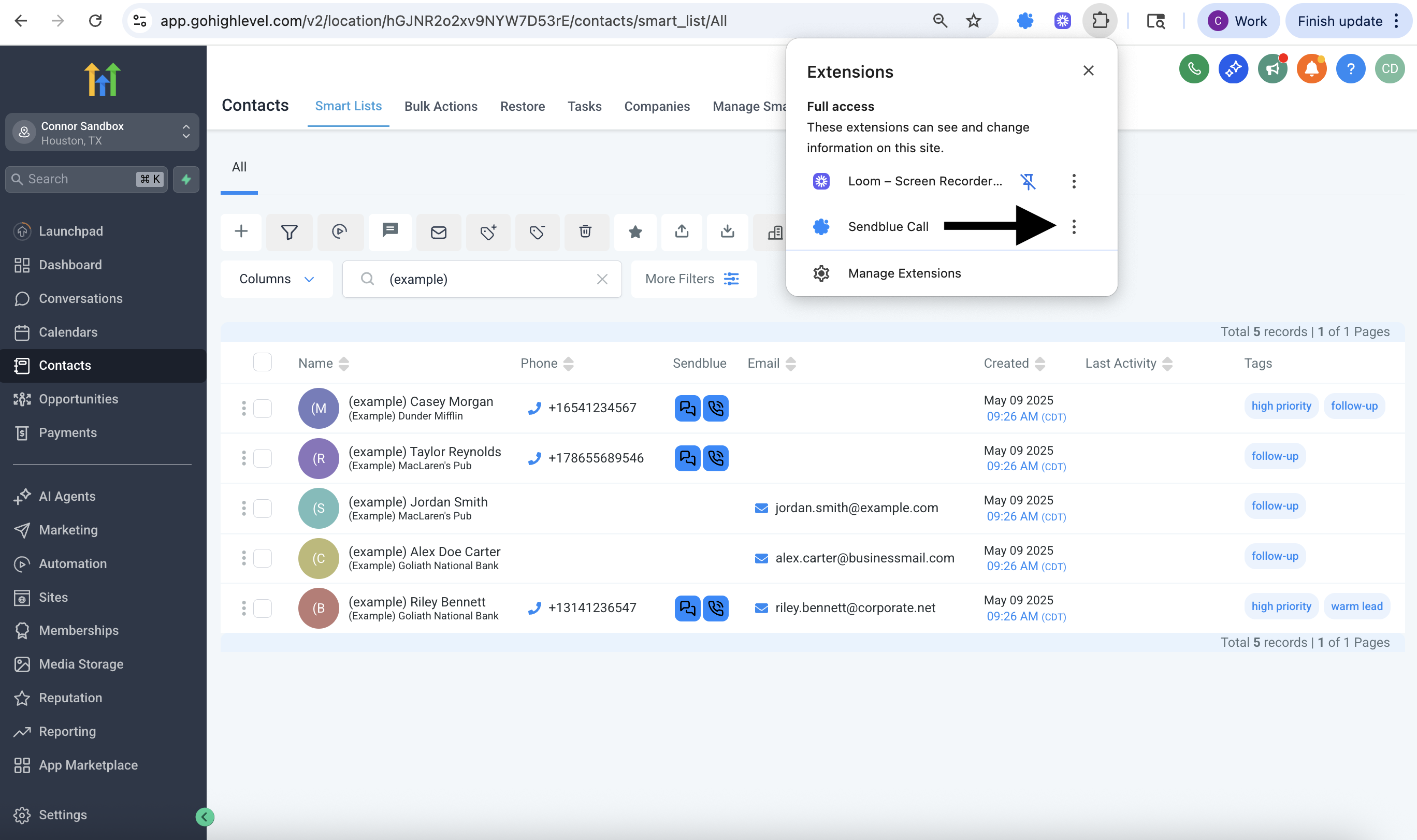Open the help question mark icon
The image size is (1417, 840).
point(1351,68)
